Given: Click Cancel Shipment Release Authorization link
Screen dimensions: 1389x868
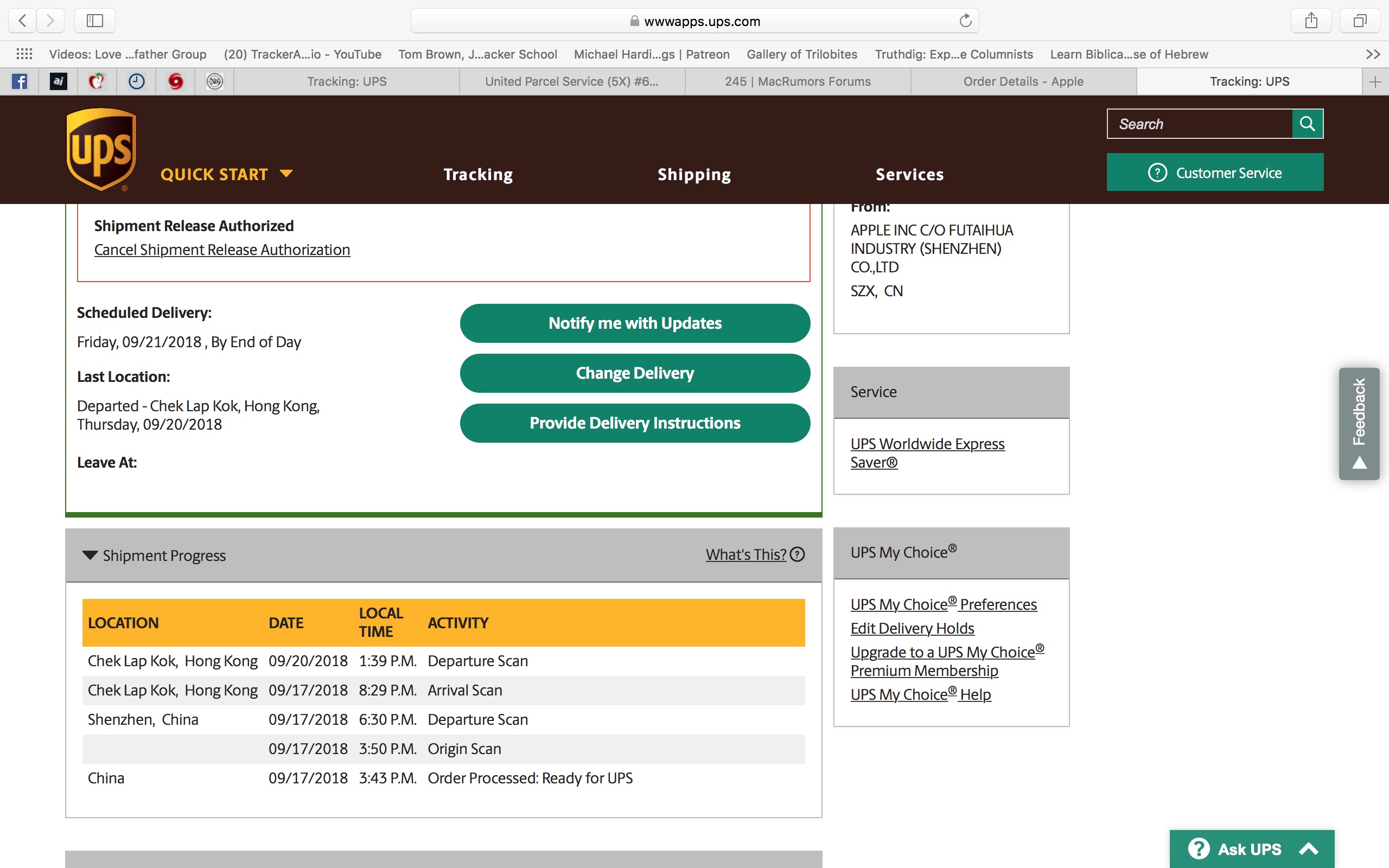Looking at the screenshot, I should pos(222,250).
